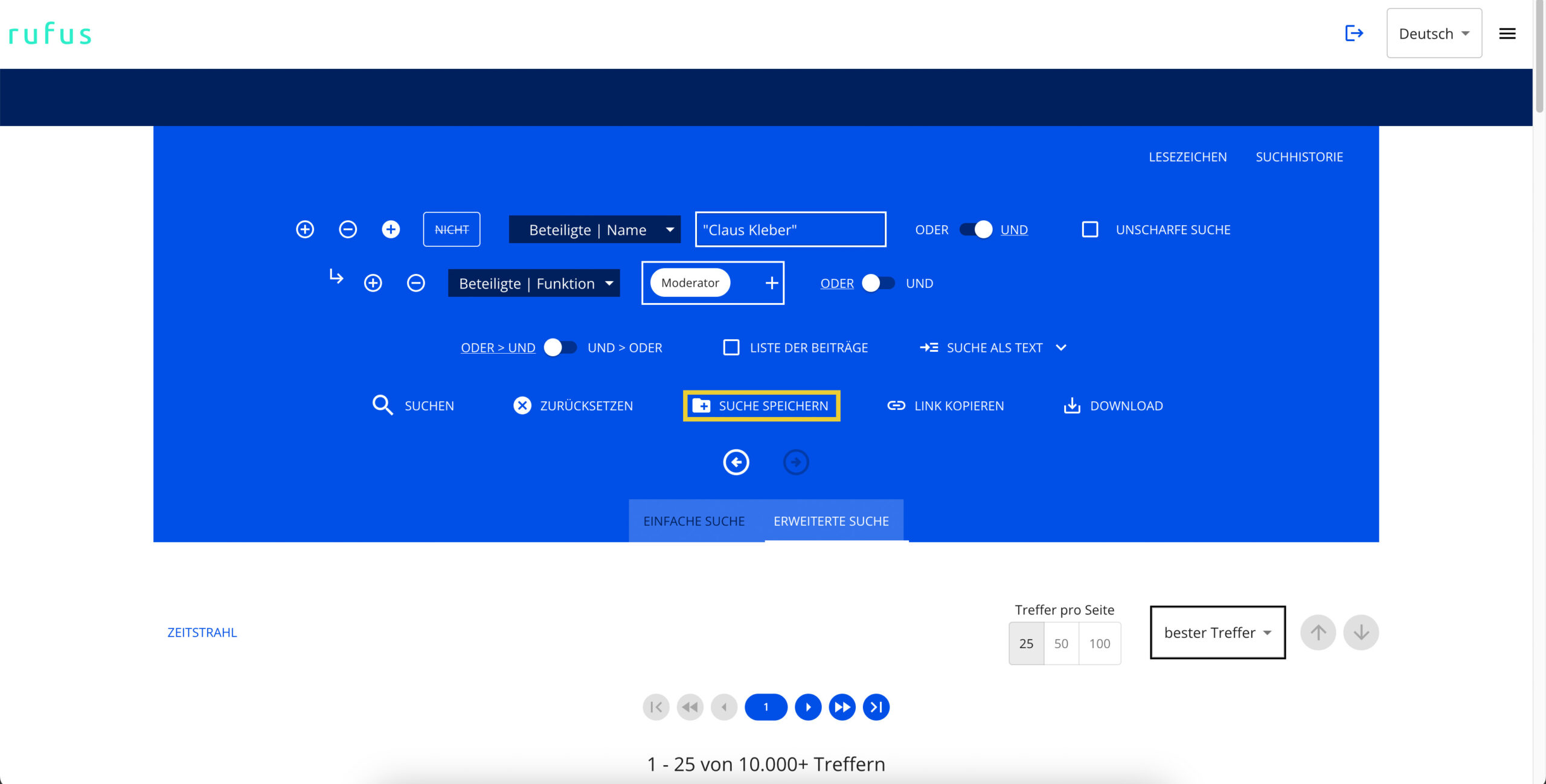
Task: Open the hamburger menu
Action: (x=1507, y=34)
